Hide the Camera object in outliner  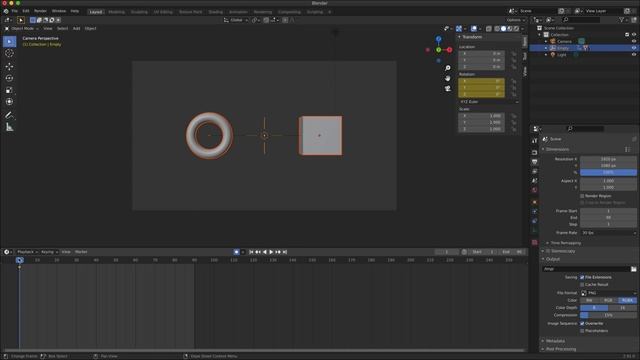click(634, 41)
